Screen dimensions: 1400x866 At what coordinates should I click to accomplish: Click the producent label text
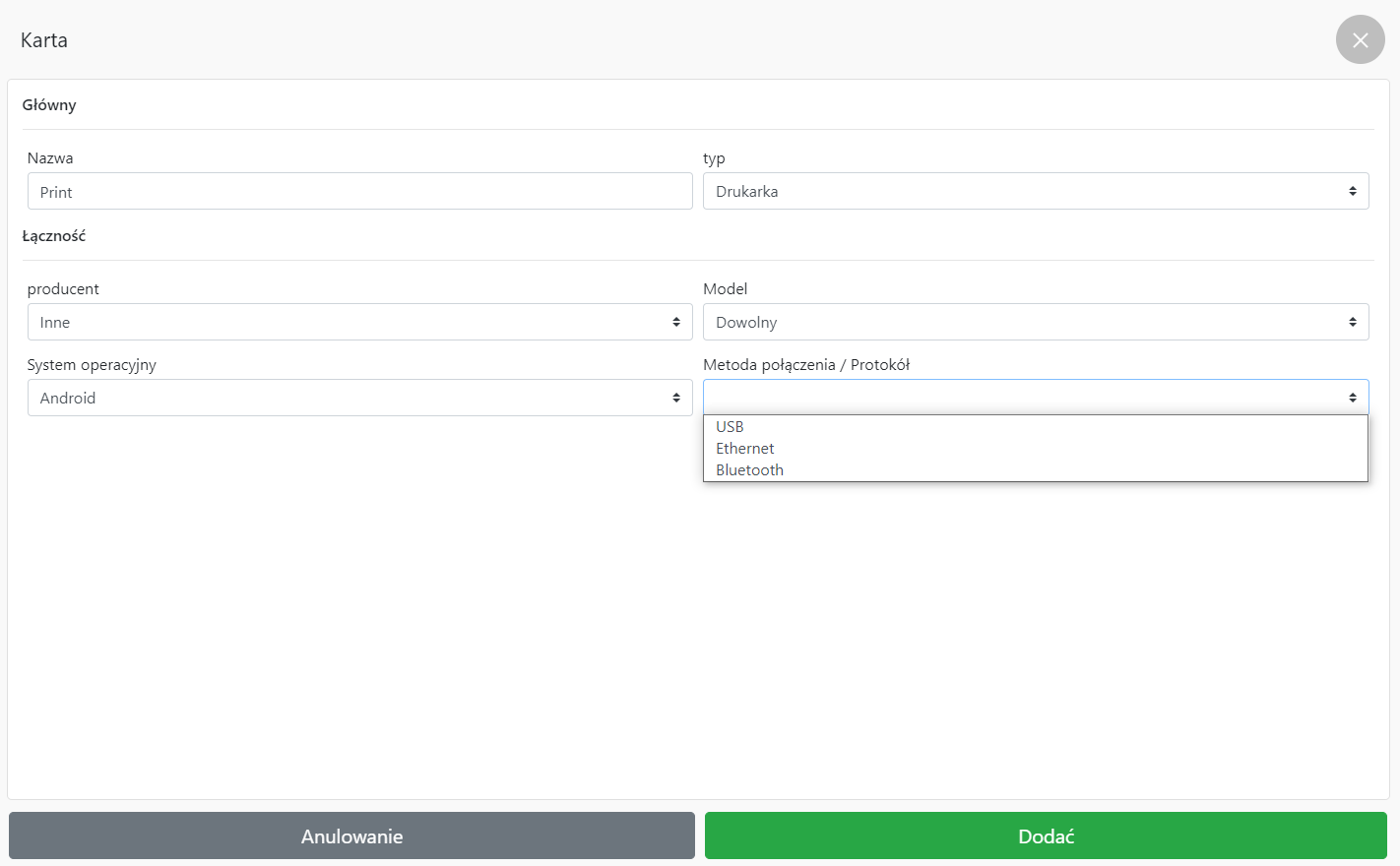(63, 289)
